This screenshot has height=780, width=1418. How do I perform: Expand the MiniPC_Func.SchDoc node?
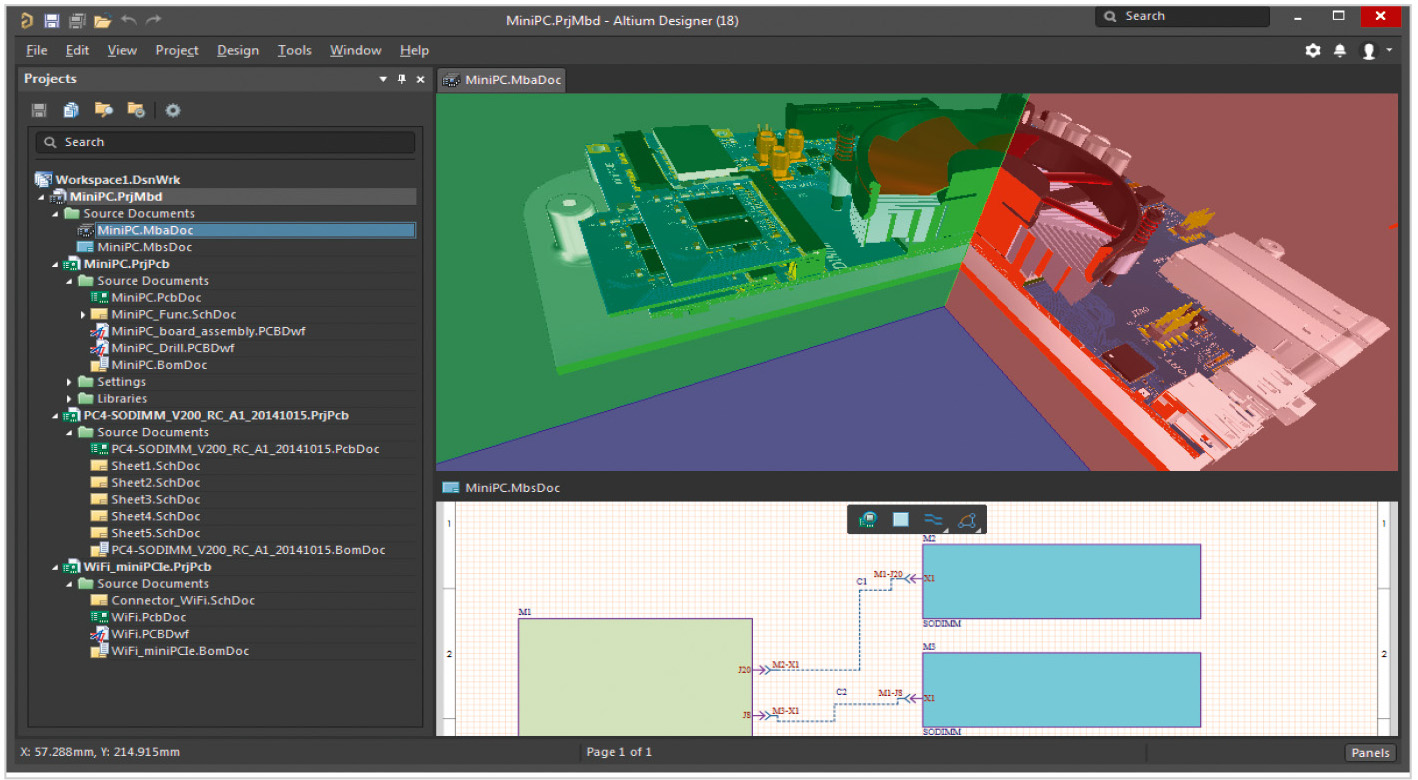click(x=83, y=315)
